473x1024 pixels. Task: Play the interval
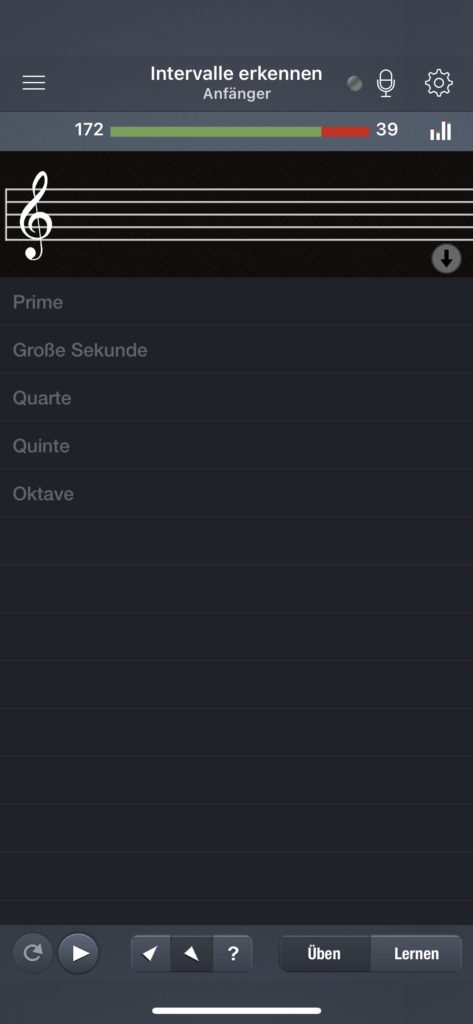click(x=78, y=953)
